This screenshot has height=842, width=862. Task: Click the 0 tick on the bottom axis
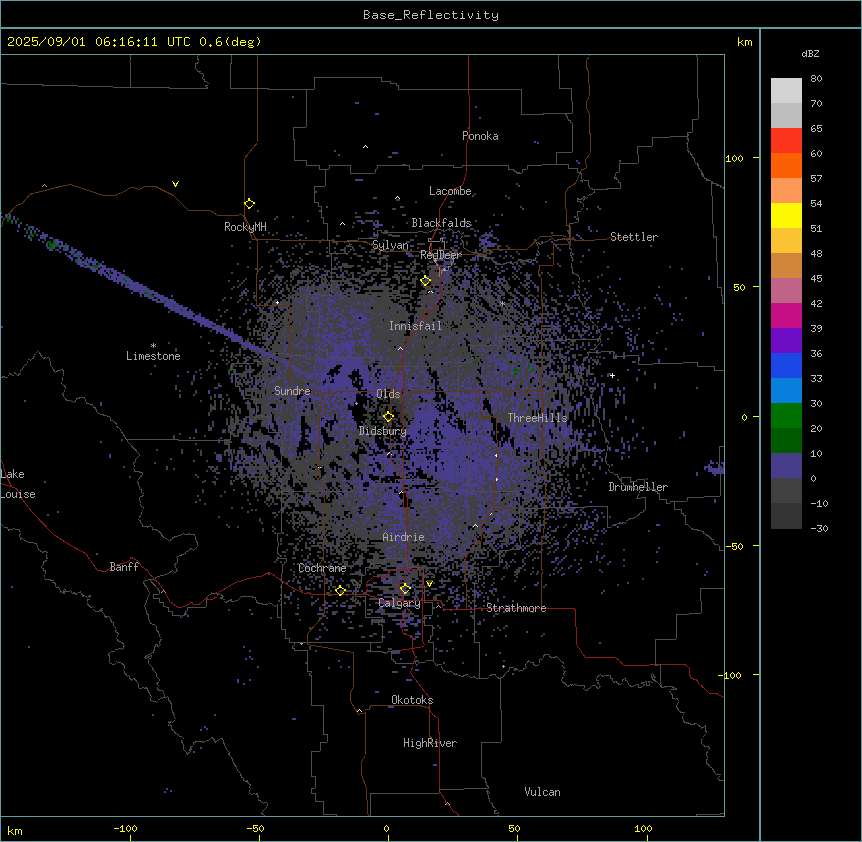point(386,828)
